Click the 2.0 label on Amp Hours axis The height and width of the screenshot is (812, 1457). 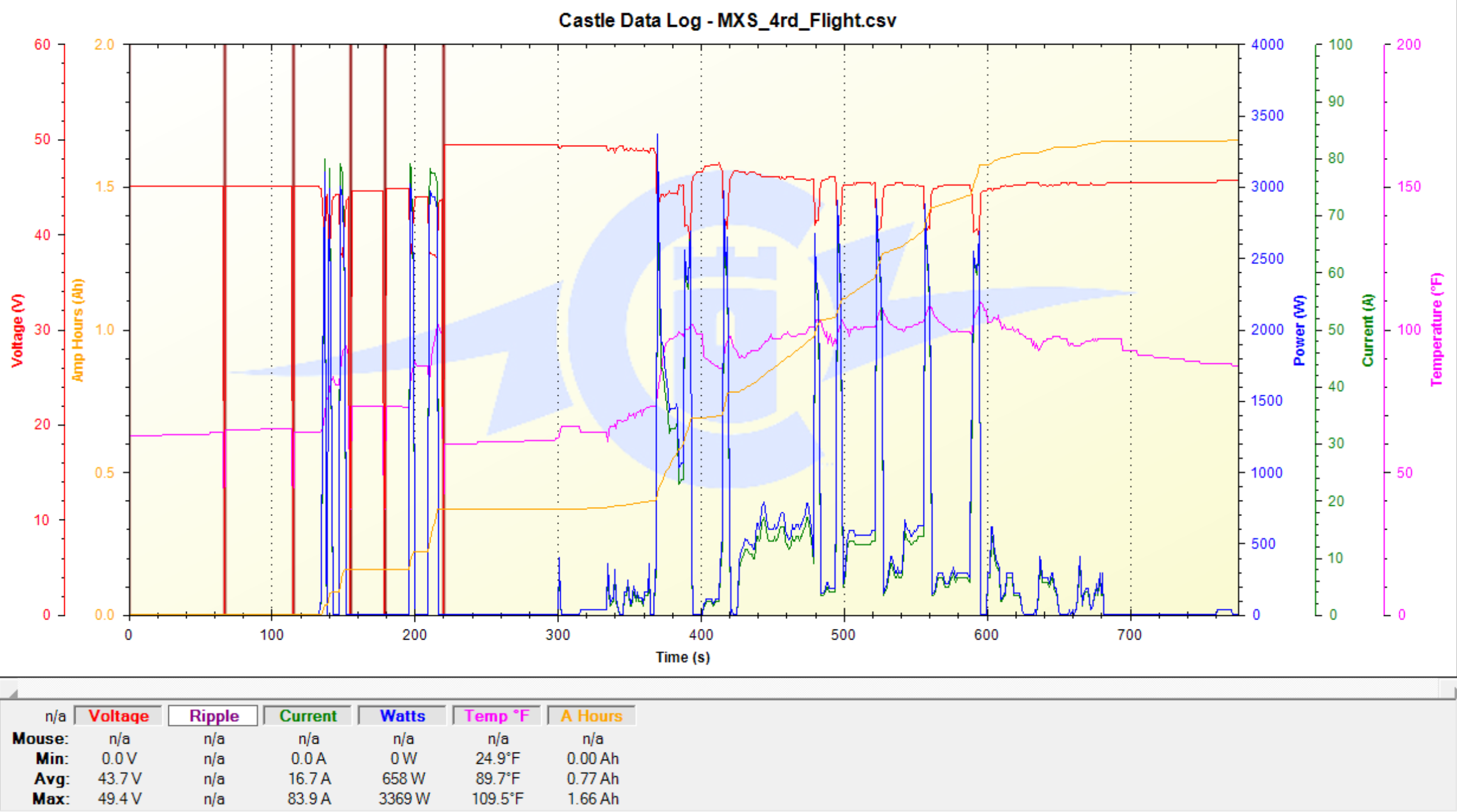pos(104,45)
